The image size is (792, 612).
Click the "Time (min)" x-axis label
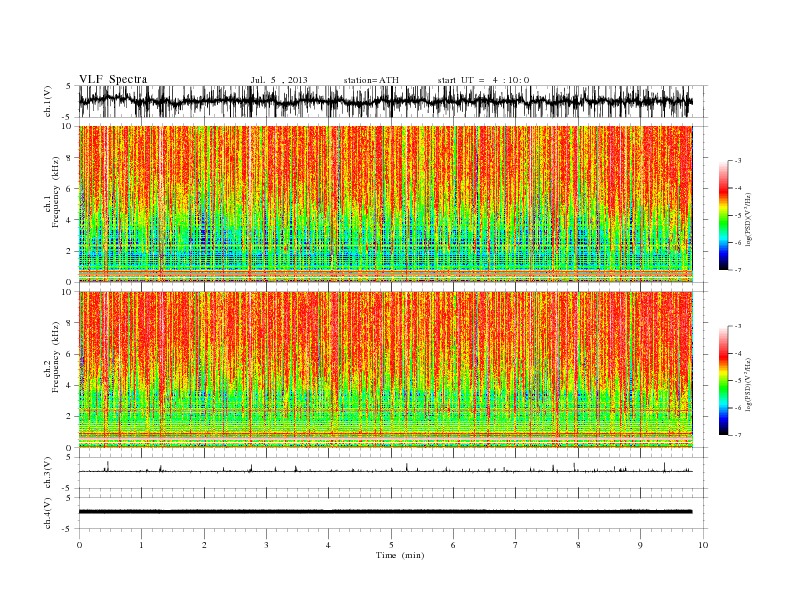(400, 555)
